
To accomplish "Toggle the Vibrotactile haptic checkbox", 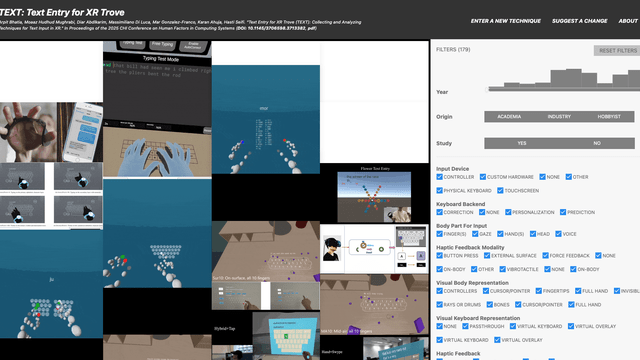I will coord(503,269).
